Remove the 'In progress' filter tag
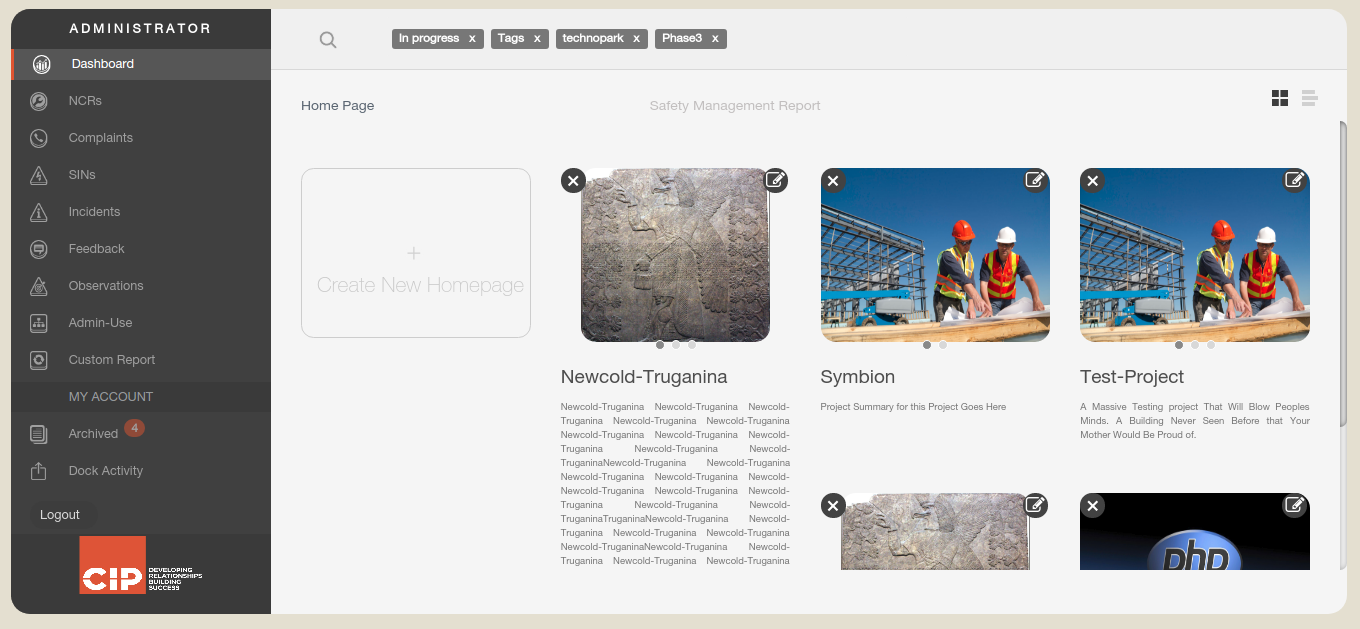 pos(472,39)
